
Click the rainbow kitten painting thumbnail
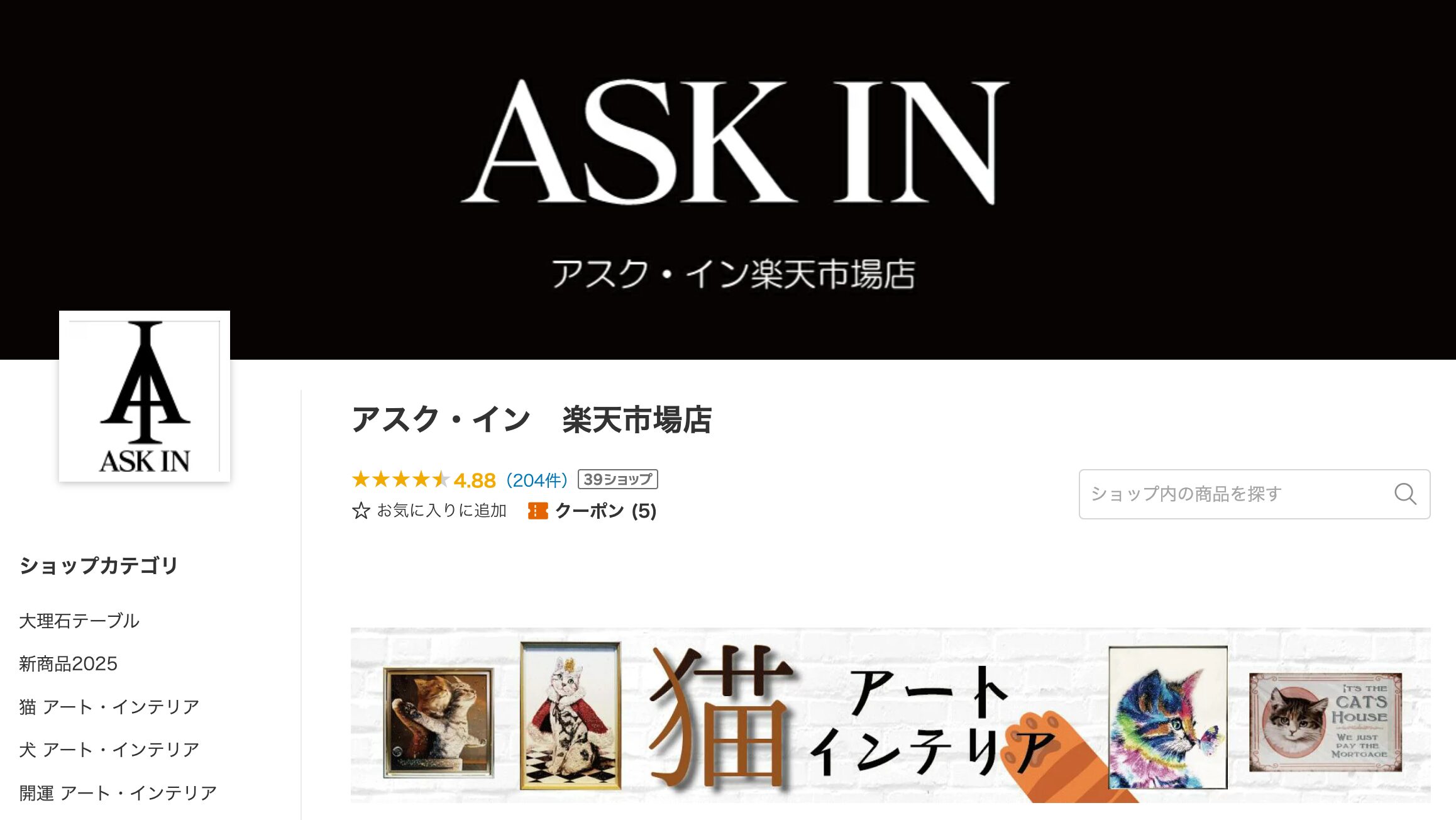click(x=1167, y=717)
